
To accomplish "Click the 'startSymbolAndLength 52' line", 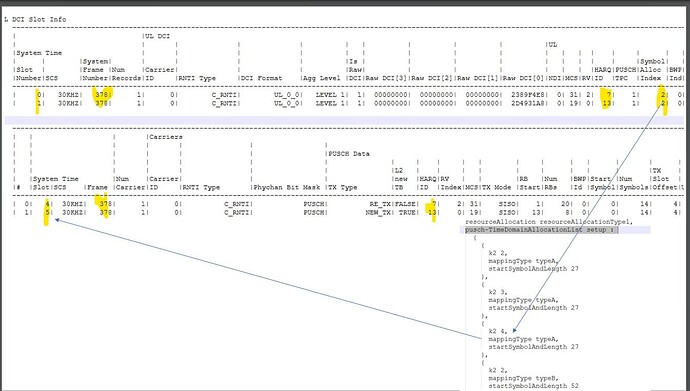I will (533, 386).
